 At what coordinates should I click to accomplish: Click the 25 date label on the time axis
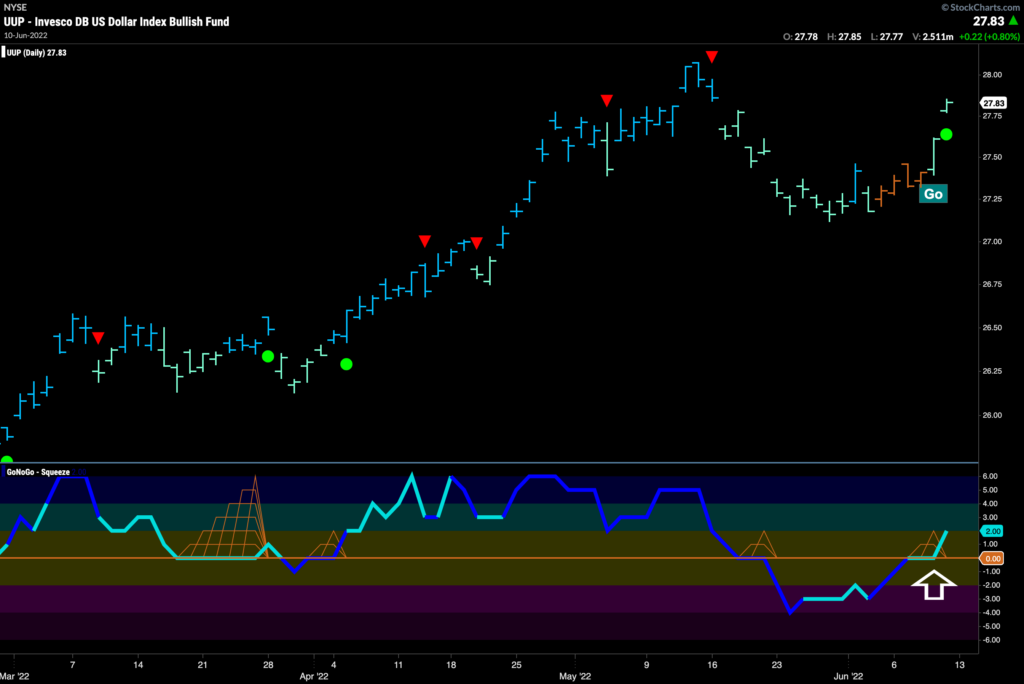click(x=517, y=665)
